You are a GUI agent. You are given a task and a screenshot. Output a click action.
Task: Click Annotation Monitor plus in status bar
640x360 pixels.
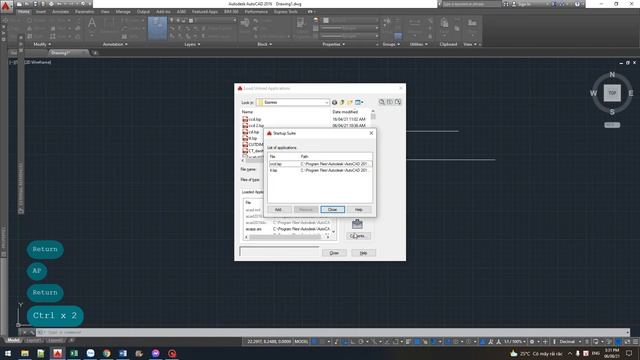[545, 342]
